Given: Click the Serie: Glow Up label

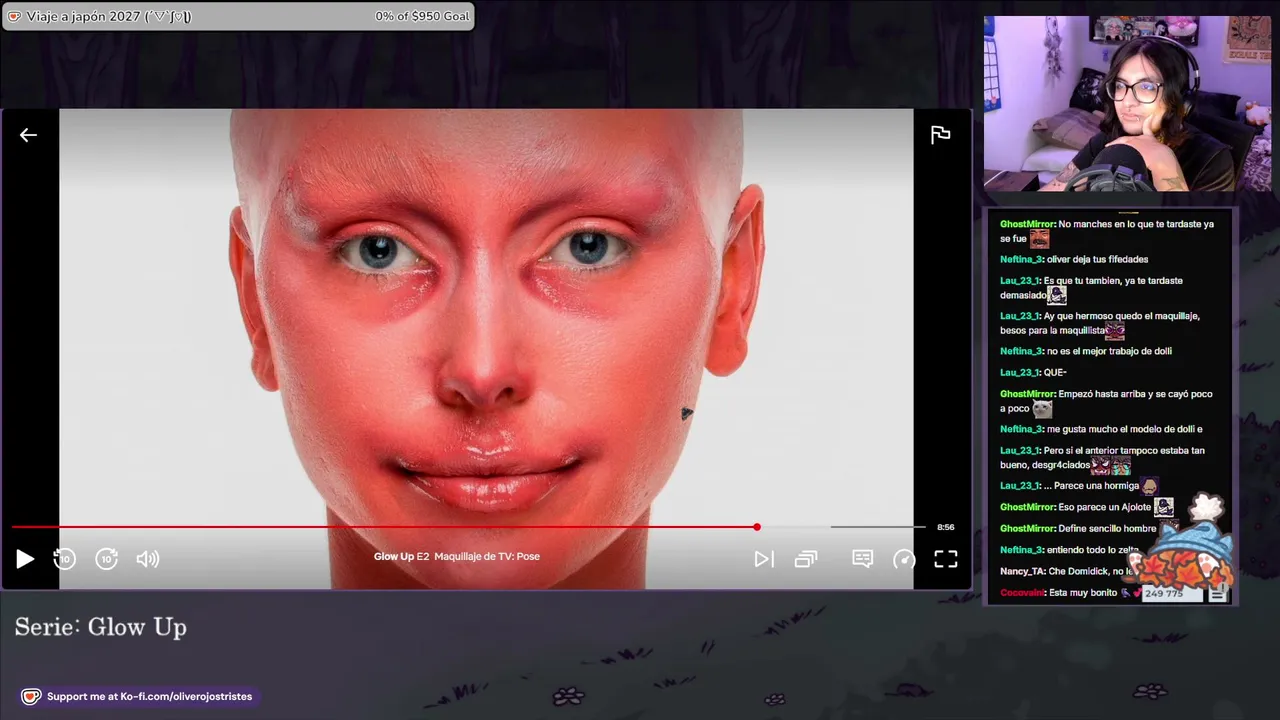Looking at the screenshot, I should click(101, 627).
